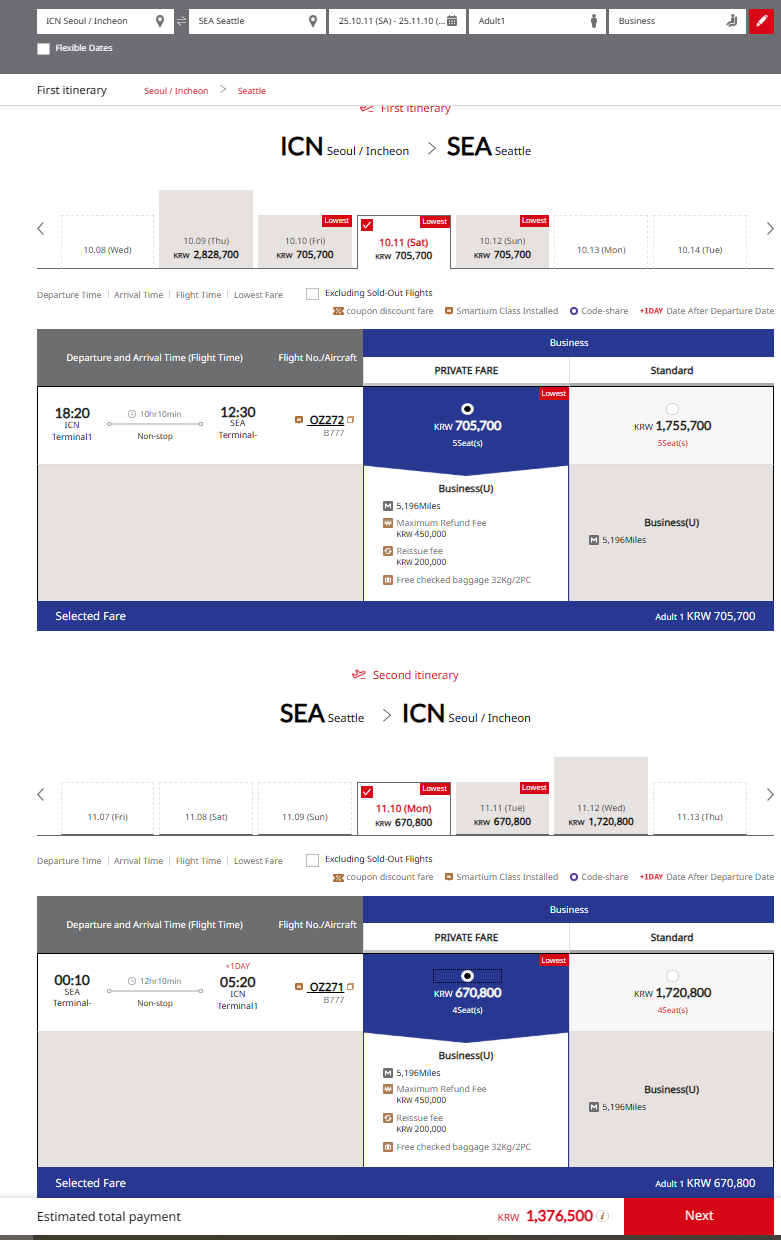This screenshot has height=1240, width=781.
Task: Check Excluding Sold-Out Flights for first itinerary
Action: pyautogui.click(x=313, y=294)
